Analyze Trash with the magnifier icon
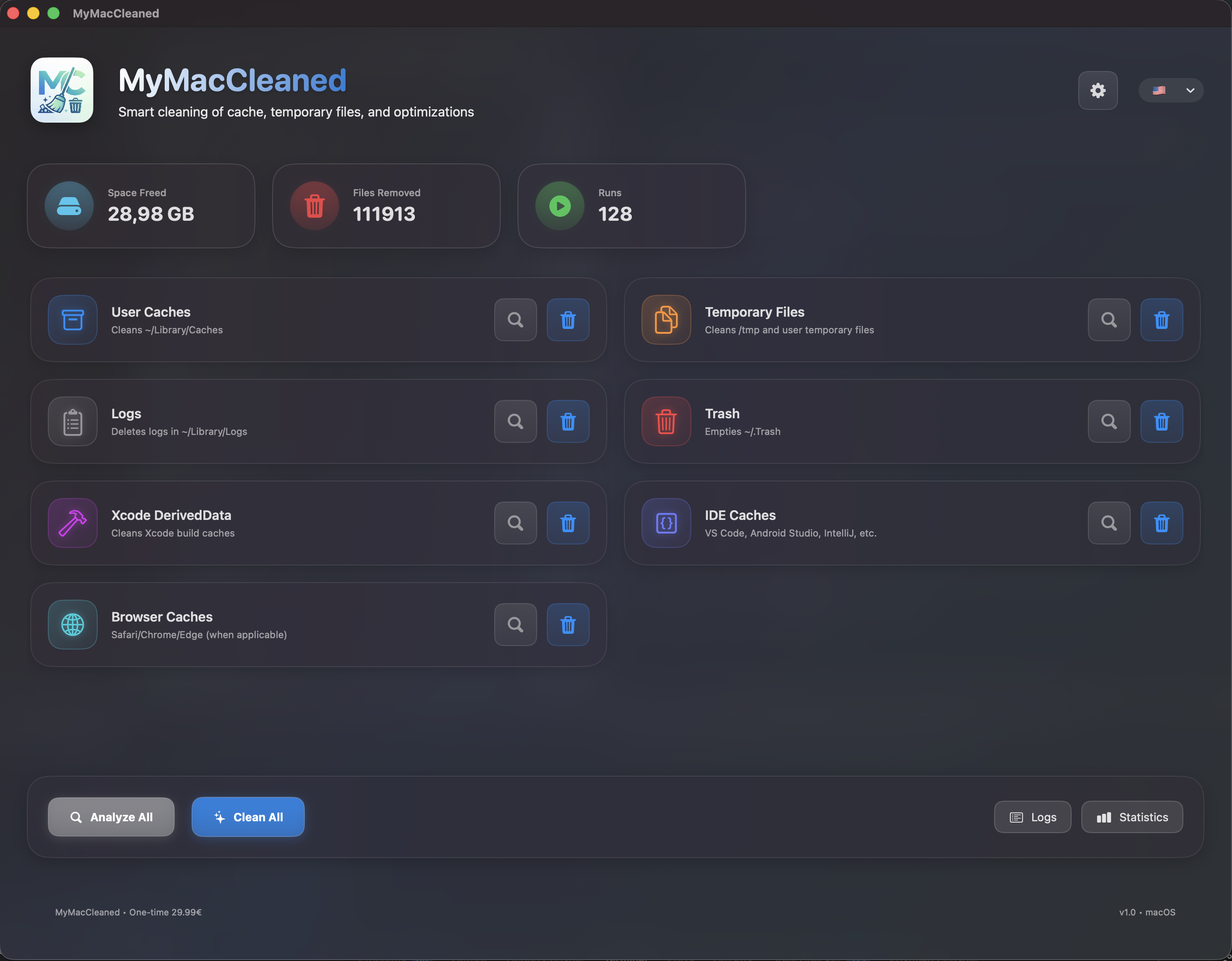Screen dimensions: 1232x961 point(1108,421)
